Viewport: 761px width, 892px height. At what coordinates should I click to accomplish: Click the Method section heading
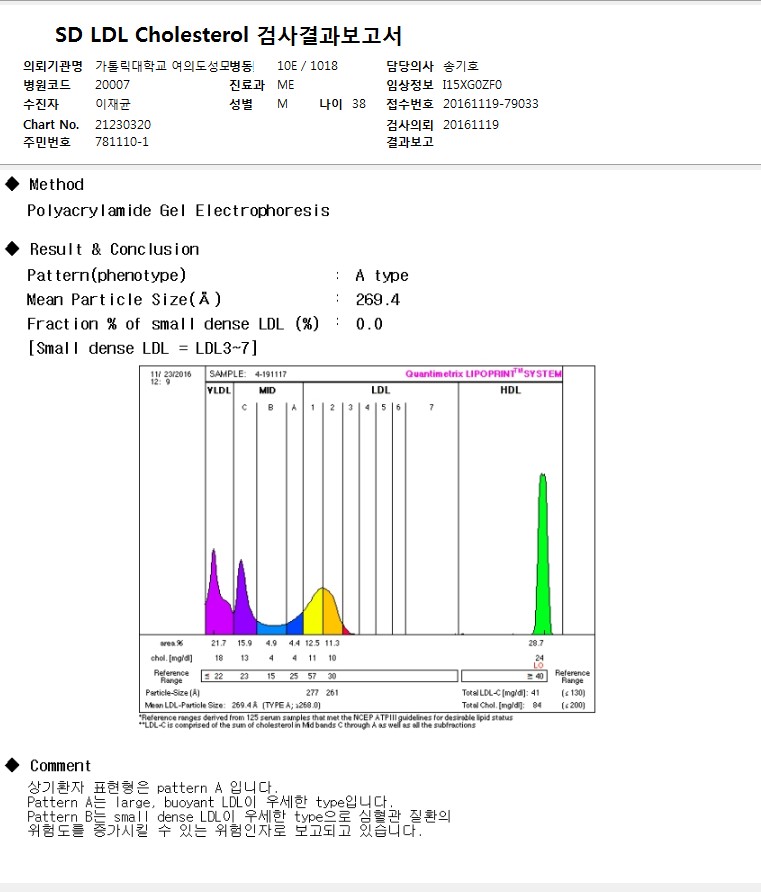[x=56, y=184]
